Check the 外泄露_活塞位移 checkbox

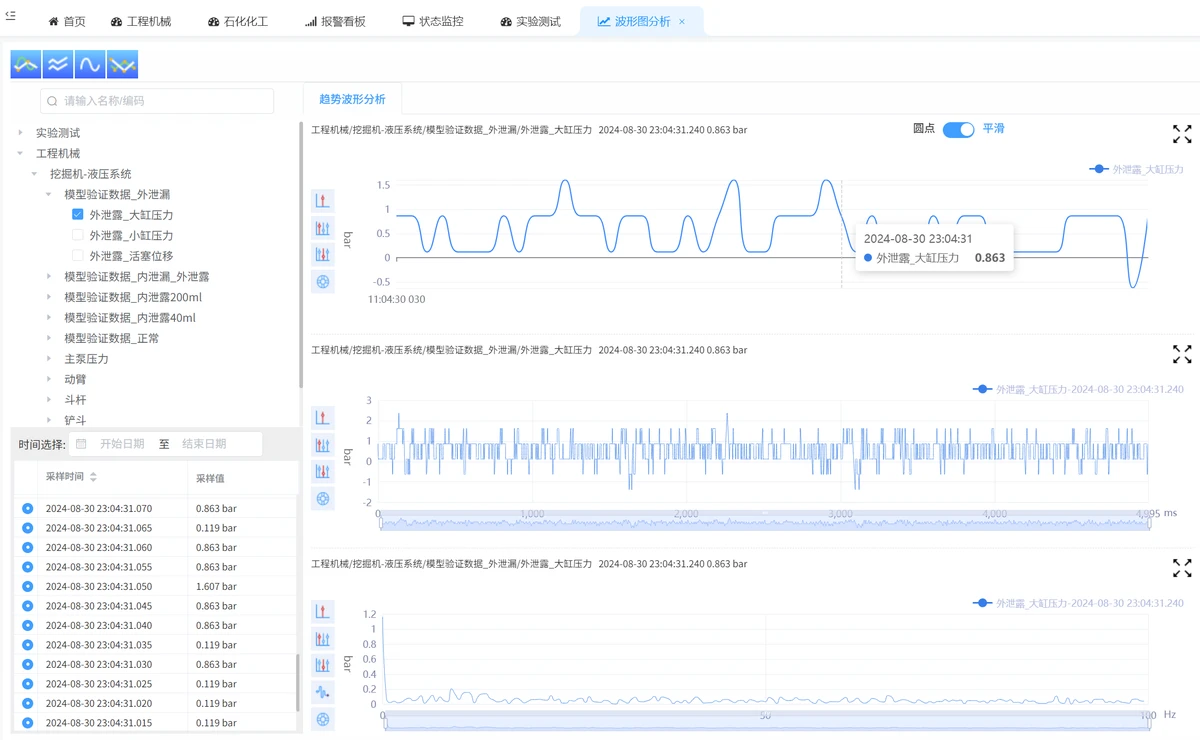[78, 256]
